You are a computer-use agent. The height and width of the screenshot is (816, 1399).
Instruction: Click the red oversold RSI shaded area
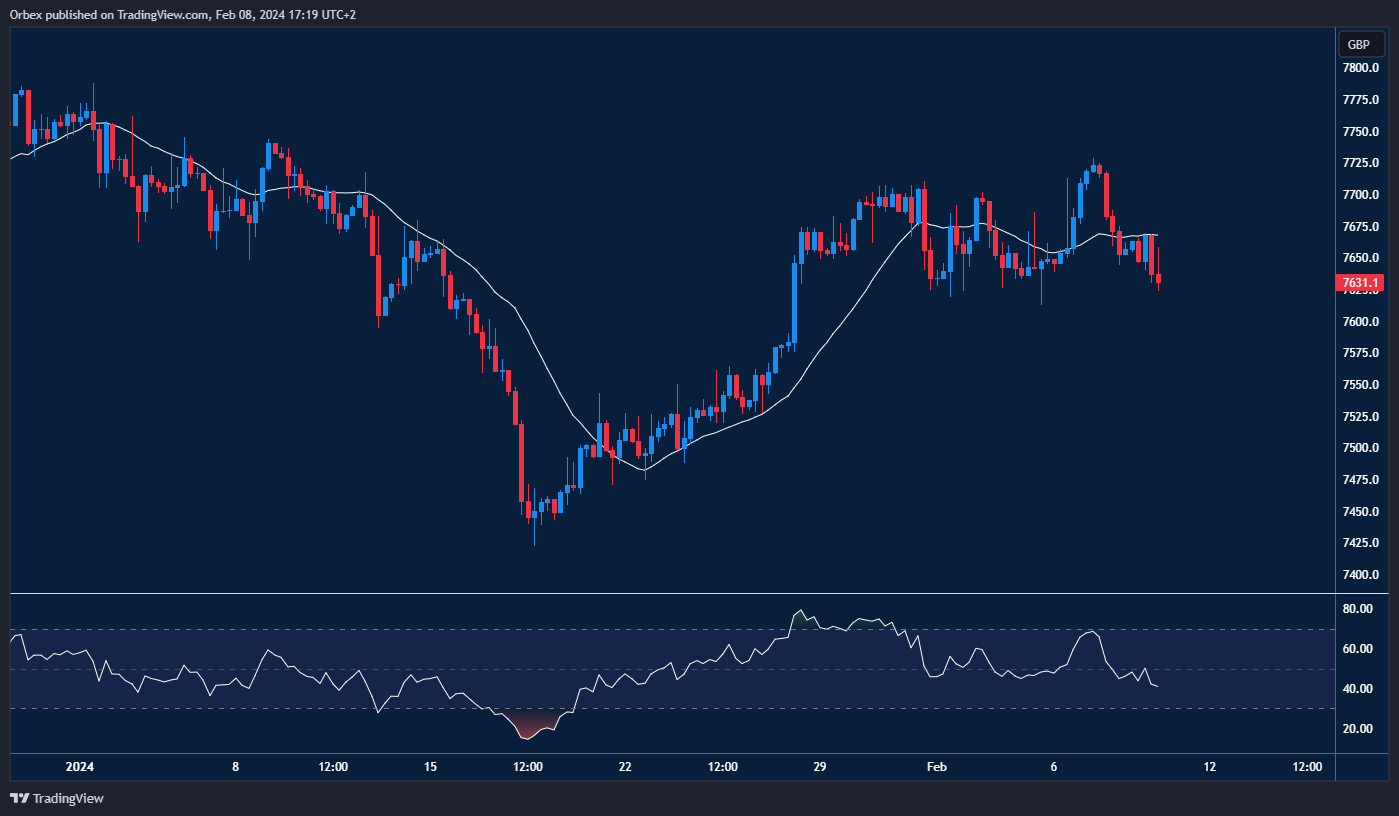[x=527, y=725]
